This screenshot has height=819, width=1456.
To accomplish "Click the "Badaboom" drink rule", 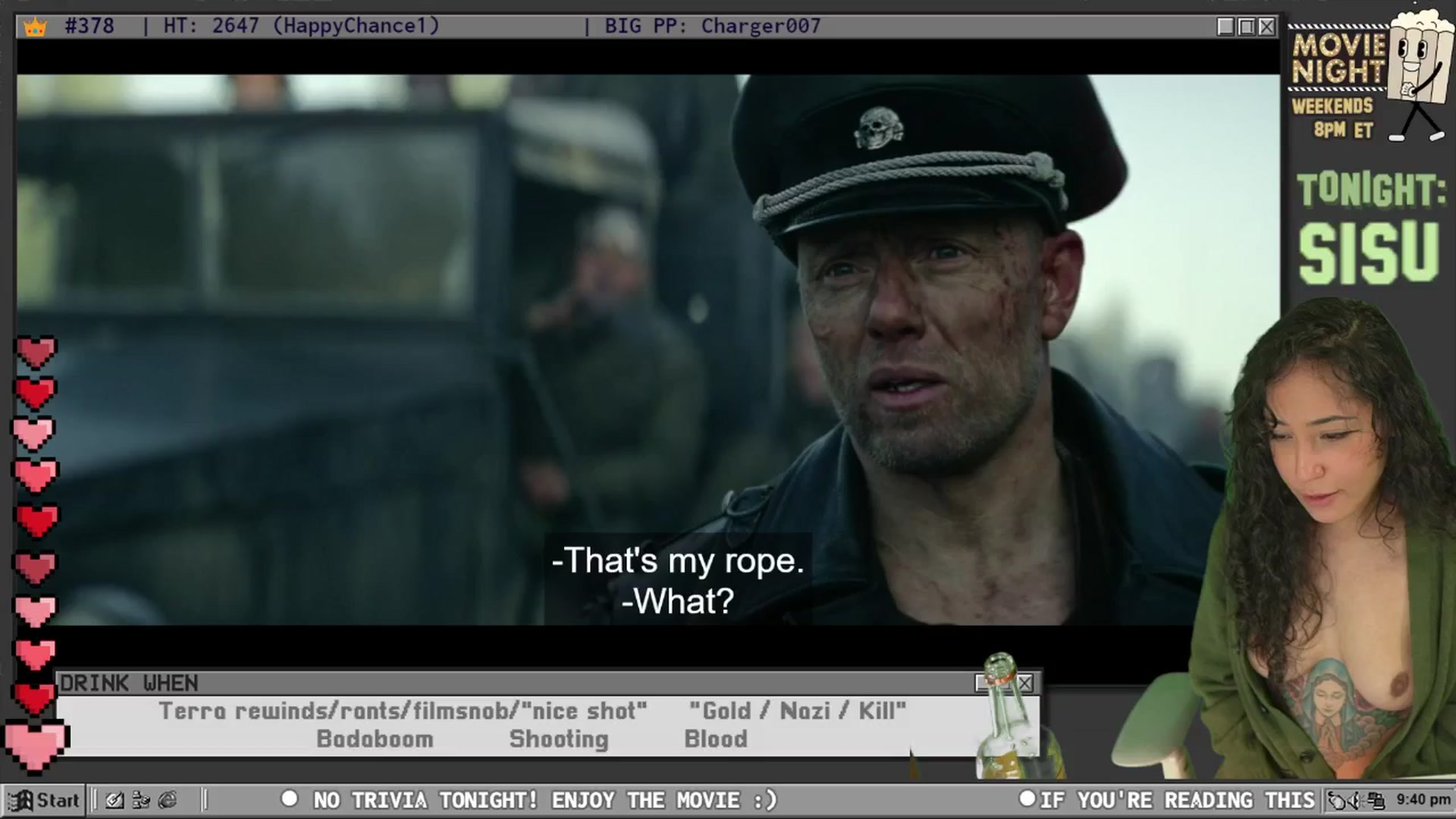I will click(375, 739).
